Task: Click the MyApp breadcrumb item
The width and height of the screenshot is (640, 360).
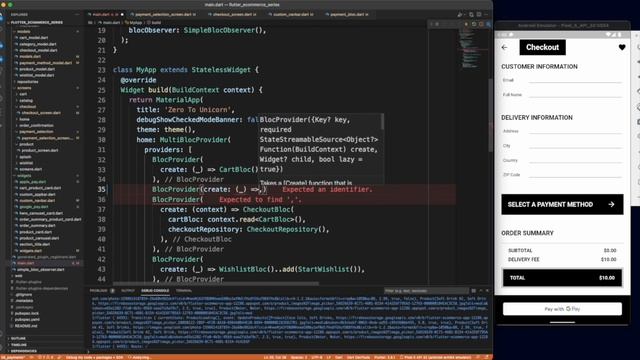Action: tap(133, 23)
